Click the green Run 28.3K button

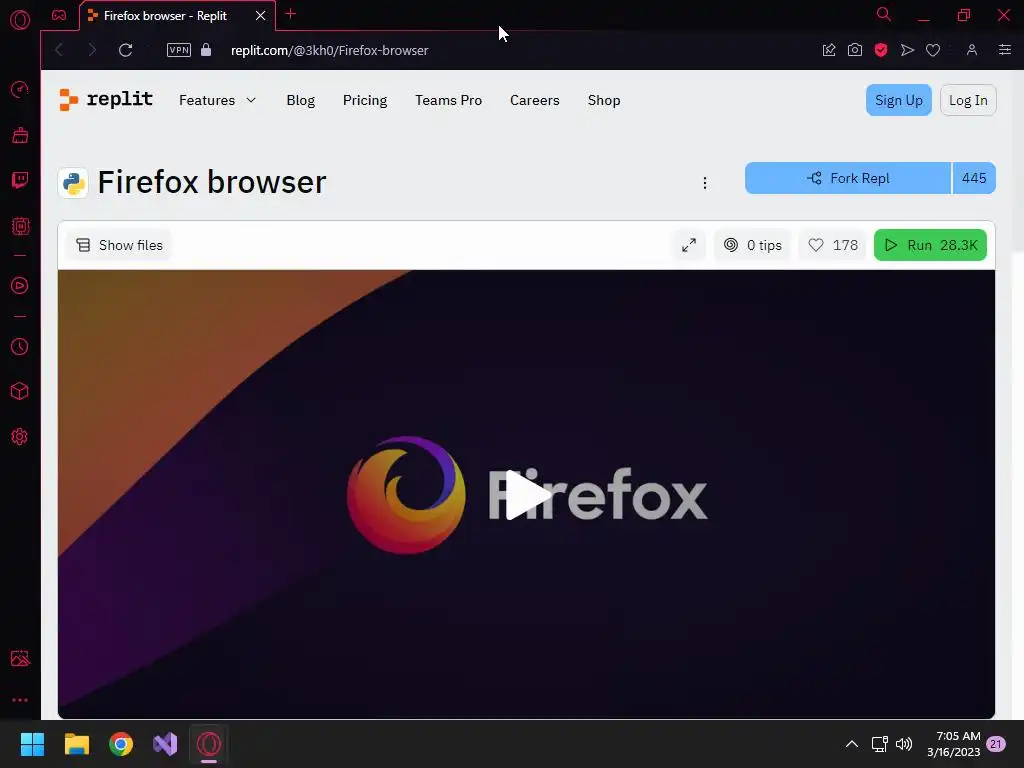(930, 246)
